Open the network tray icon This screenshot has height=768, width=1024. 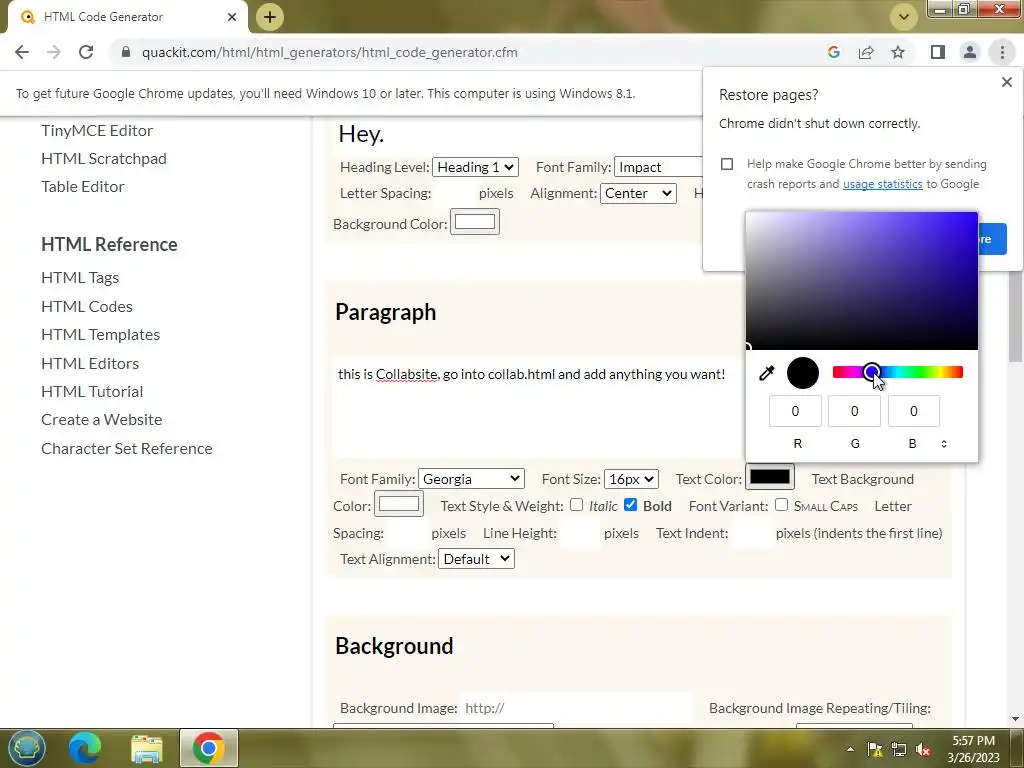[x=899, y=750]
